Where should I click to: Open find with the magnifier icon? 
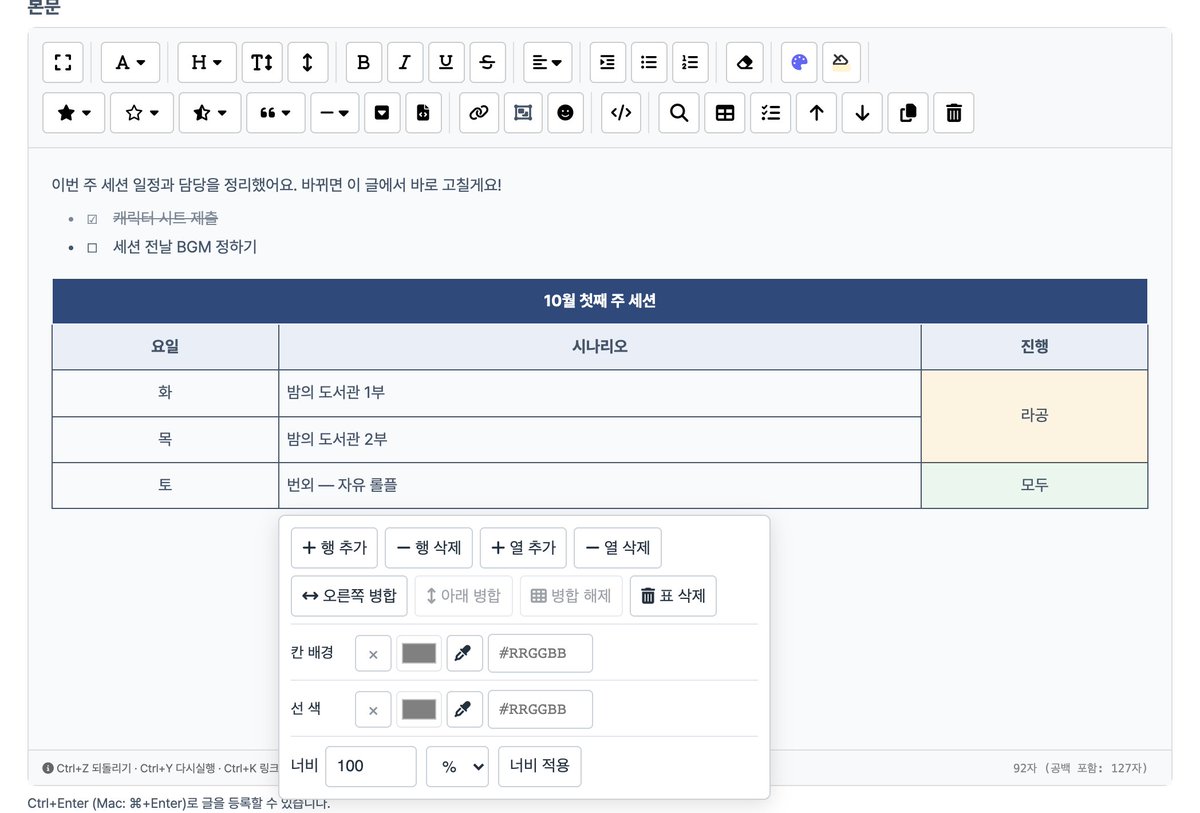pos(679,113)
